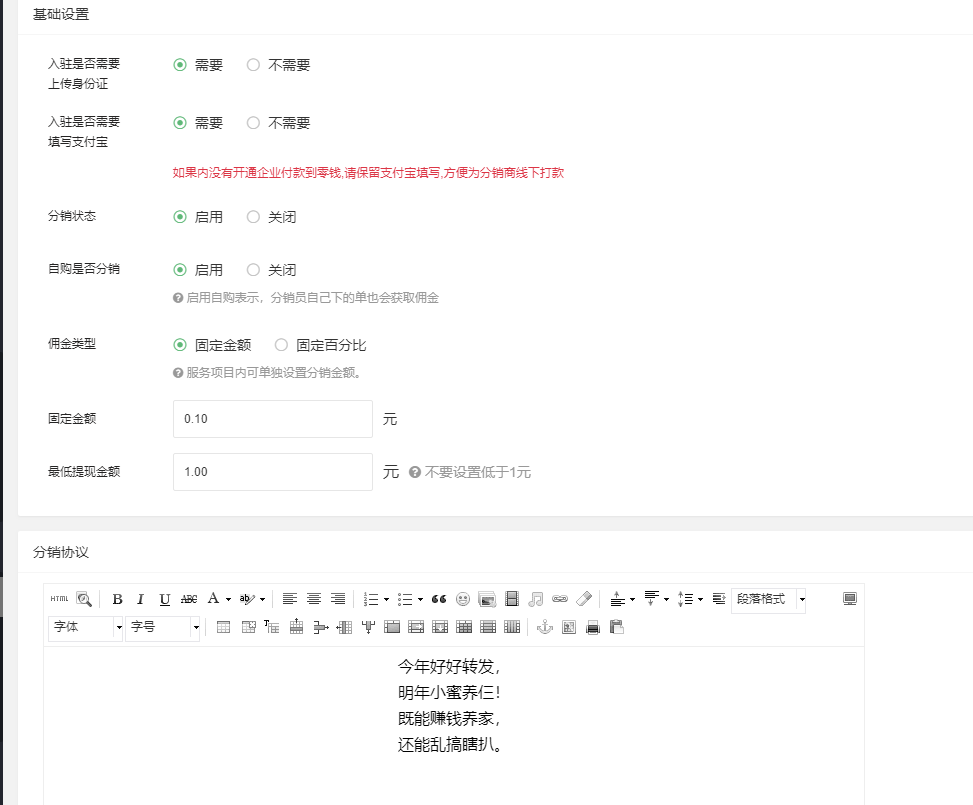Screen dimensions: 973x805
Task: Enable 自购是否分销 with '启用'
Action: [x=180, y=270]
